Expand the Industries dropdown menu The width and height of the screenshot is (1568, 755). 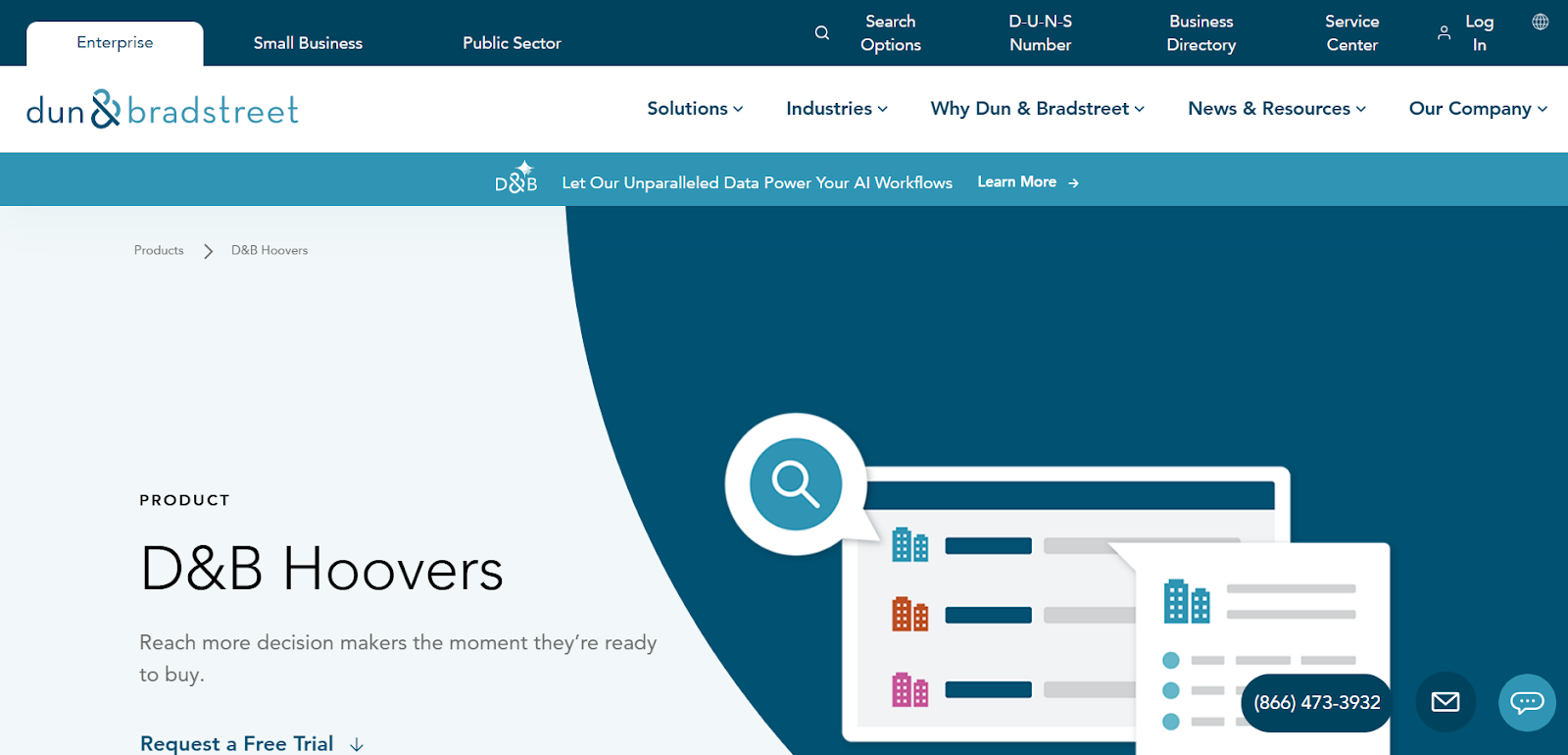[x=836, y=109]
